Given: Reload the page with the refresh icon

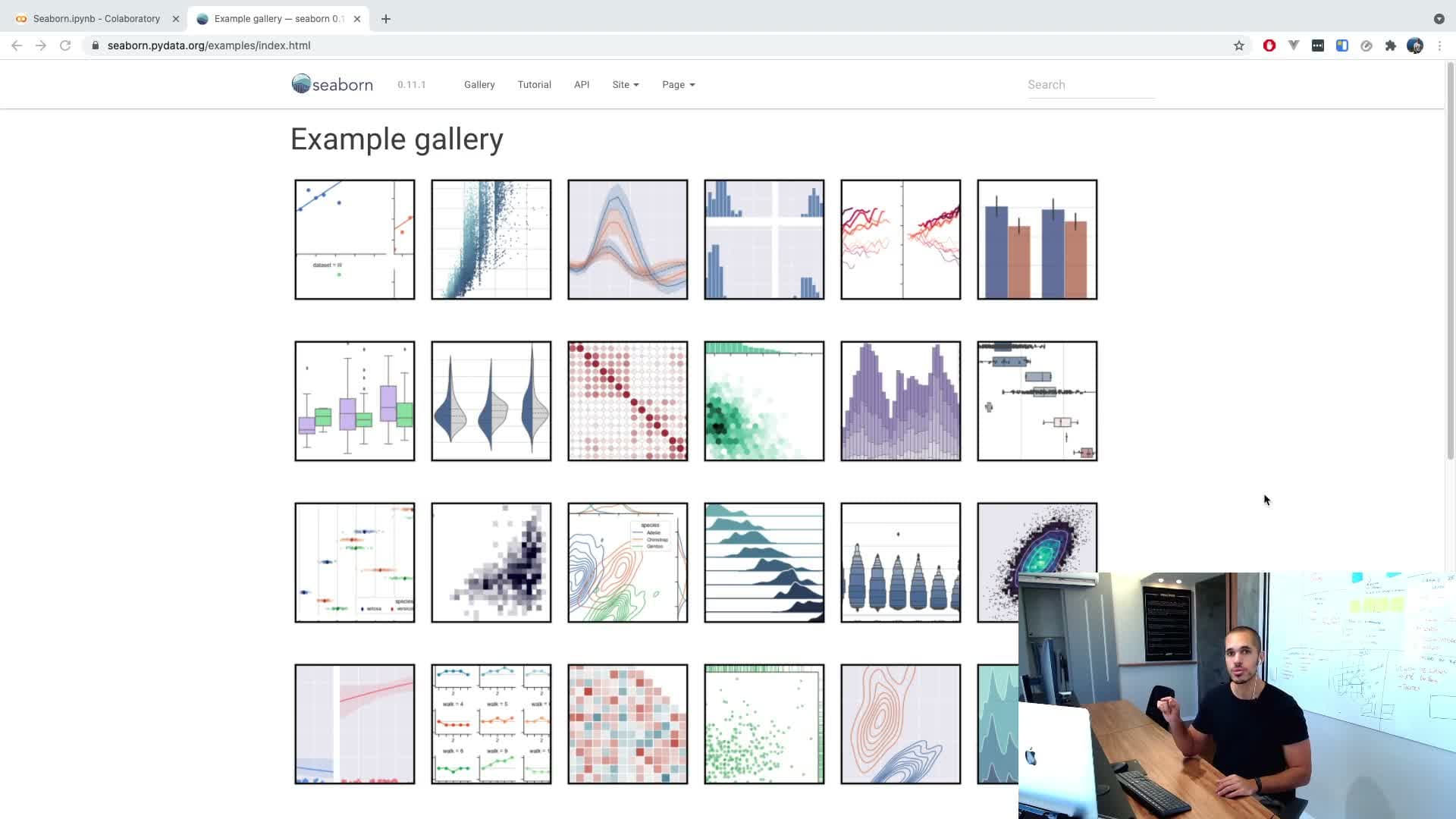Looking at the screenshot, I should (65, 45).
